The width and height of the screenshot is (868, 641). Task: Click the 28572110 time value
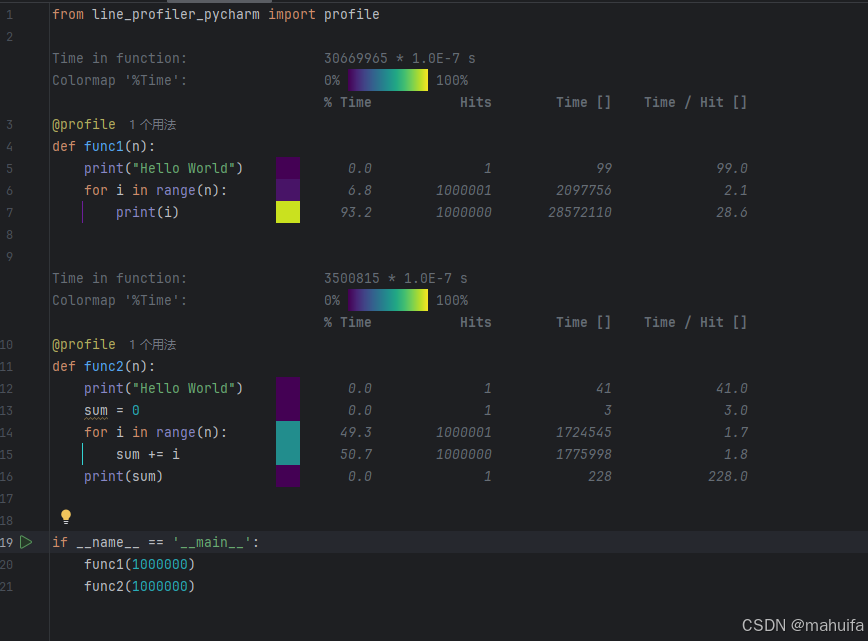tap(580, 212)
